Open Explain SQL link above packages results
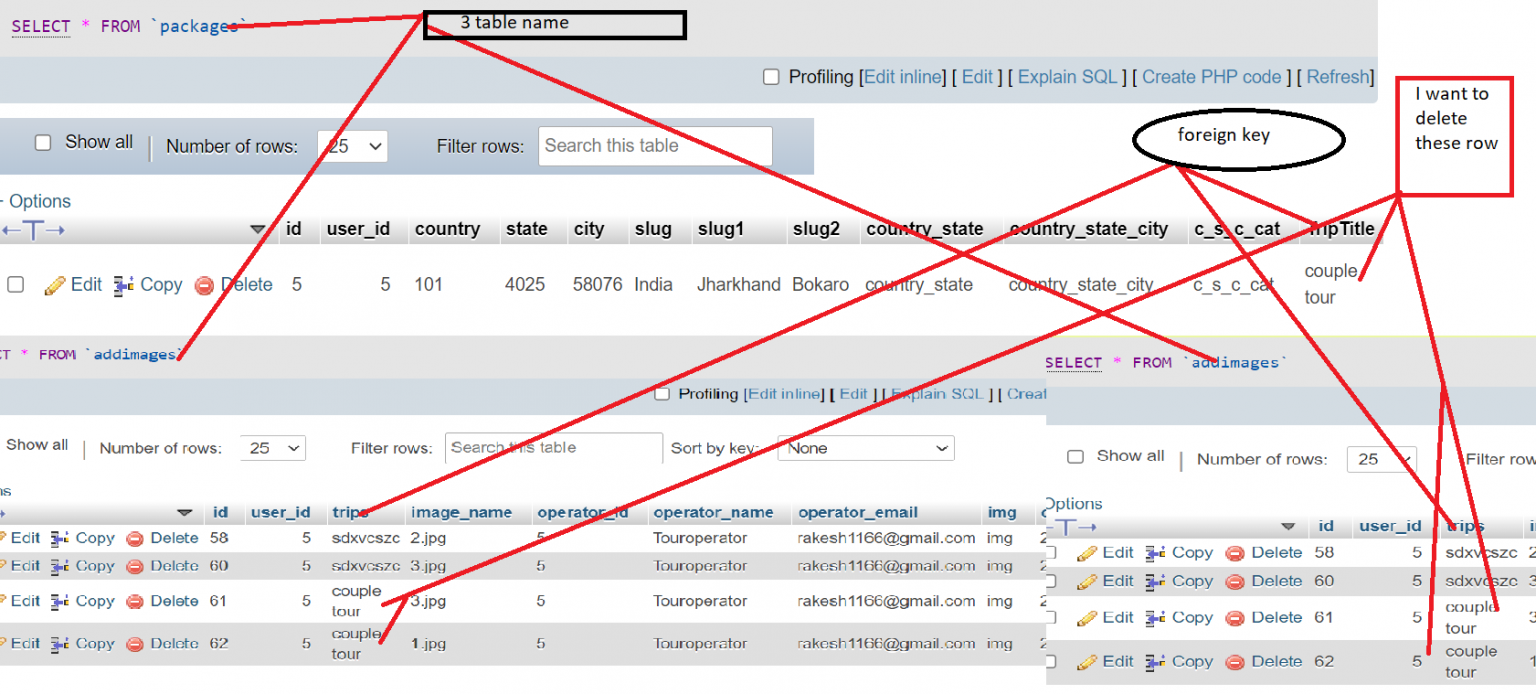This screenshot has width=1536, height=694. click(x=1067, y=77)
